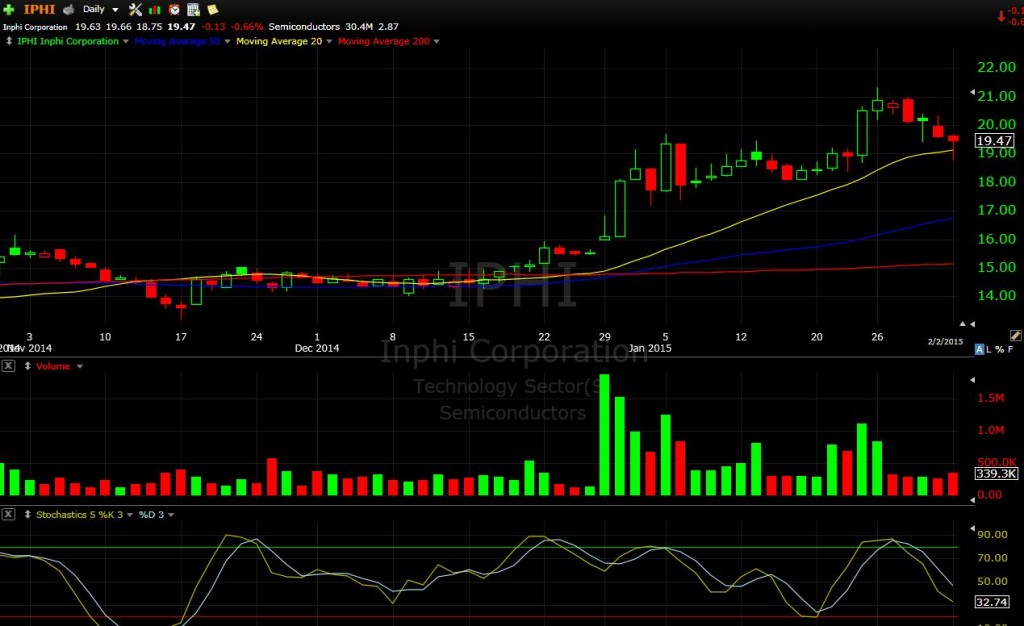Click the 339.3K volume scale marker
The image size is (1024, 626).
click(x=996, y=473)
